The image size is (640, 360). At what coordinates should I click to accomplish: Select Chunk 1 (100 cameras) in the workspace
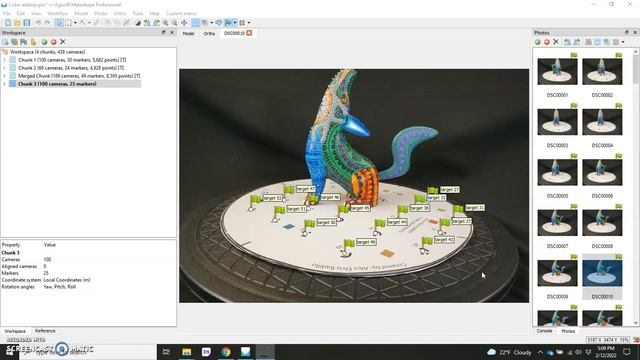[72, 60]
